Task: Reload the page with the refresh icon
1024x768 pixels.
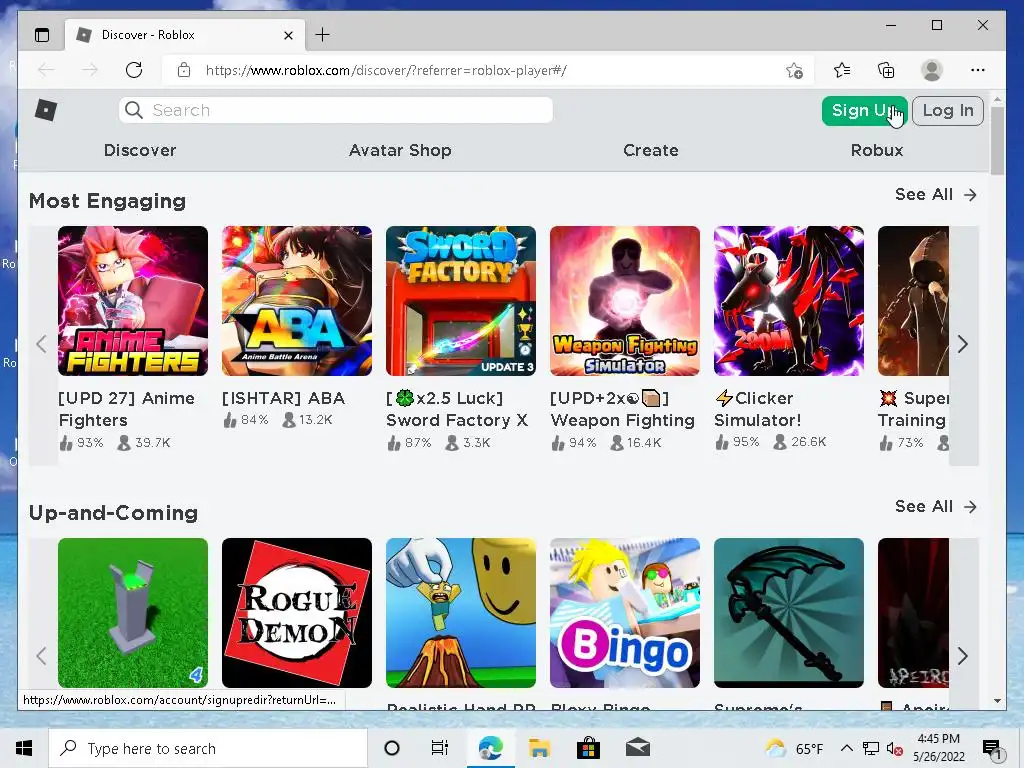Action: pos(134,70)
